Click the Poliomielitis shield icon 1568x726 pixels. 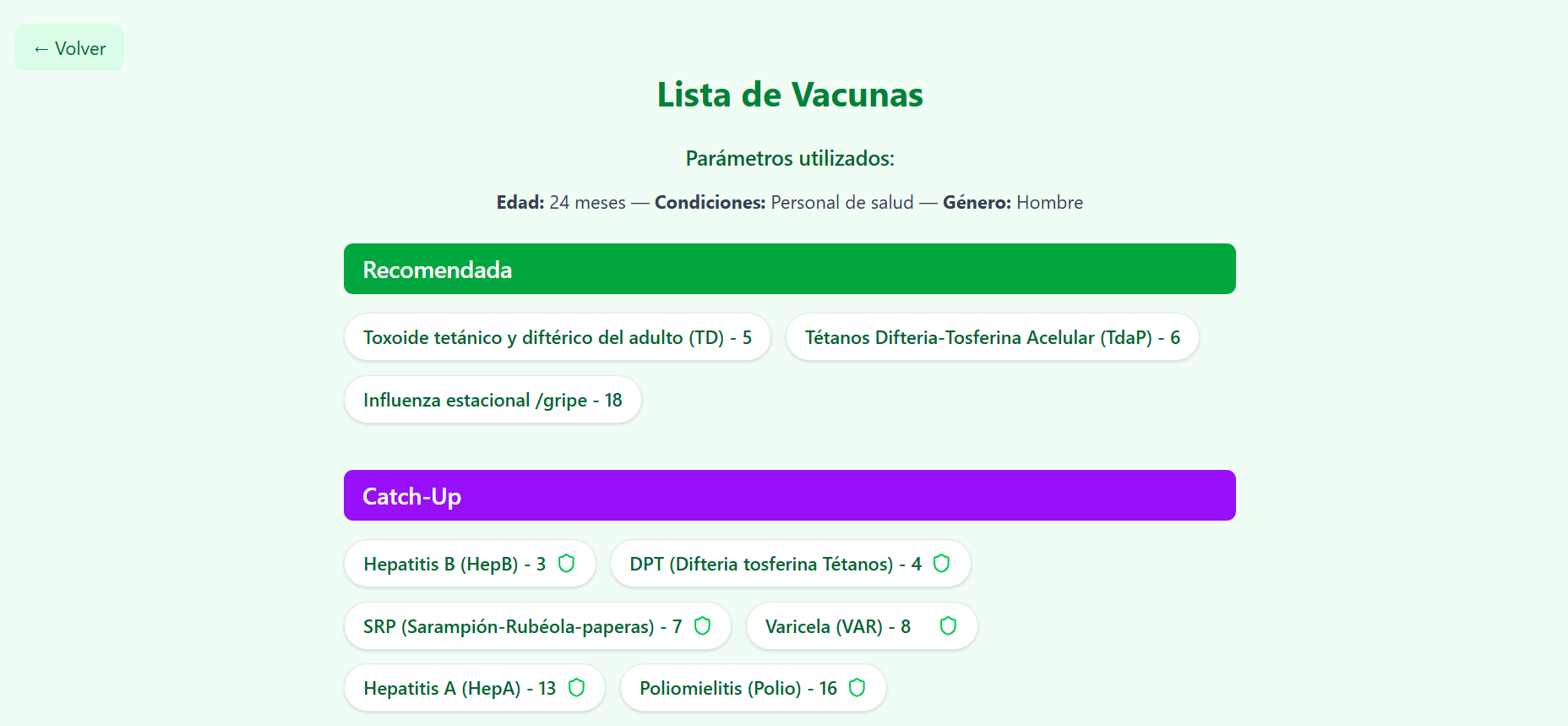[x=857, y=688]
